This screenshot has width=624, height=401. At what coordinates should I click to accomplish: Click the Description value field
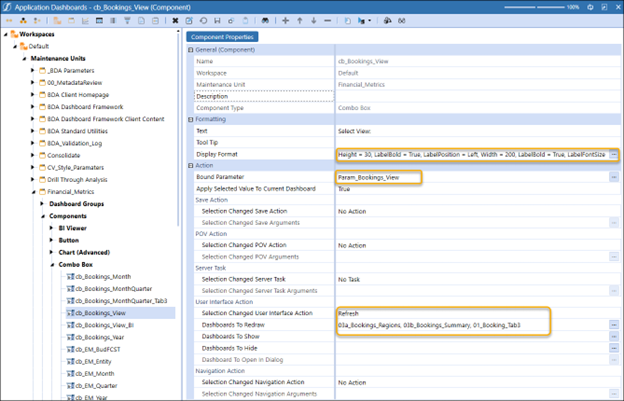coord(478,96)
